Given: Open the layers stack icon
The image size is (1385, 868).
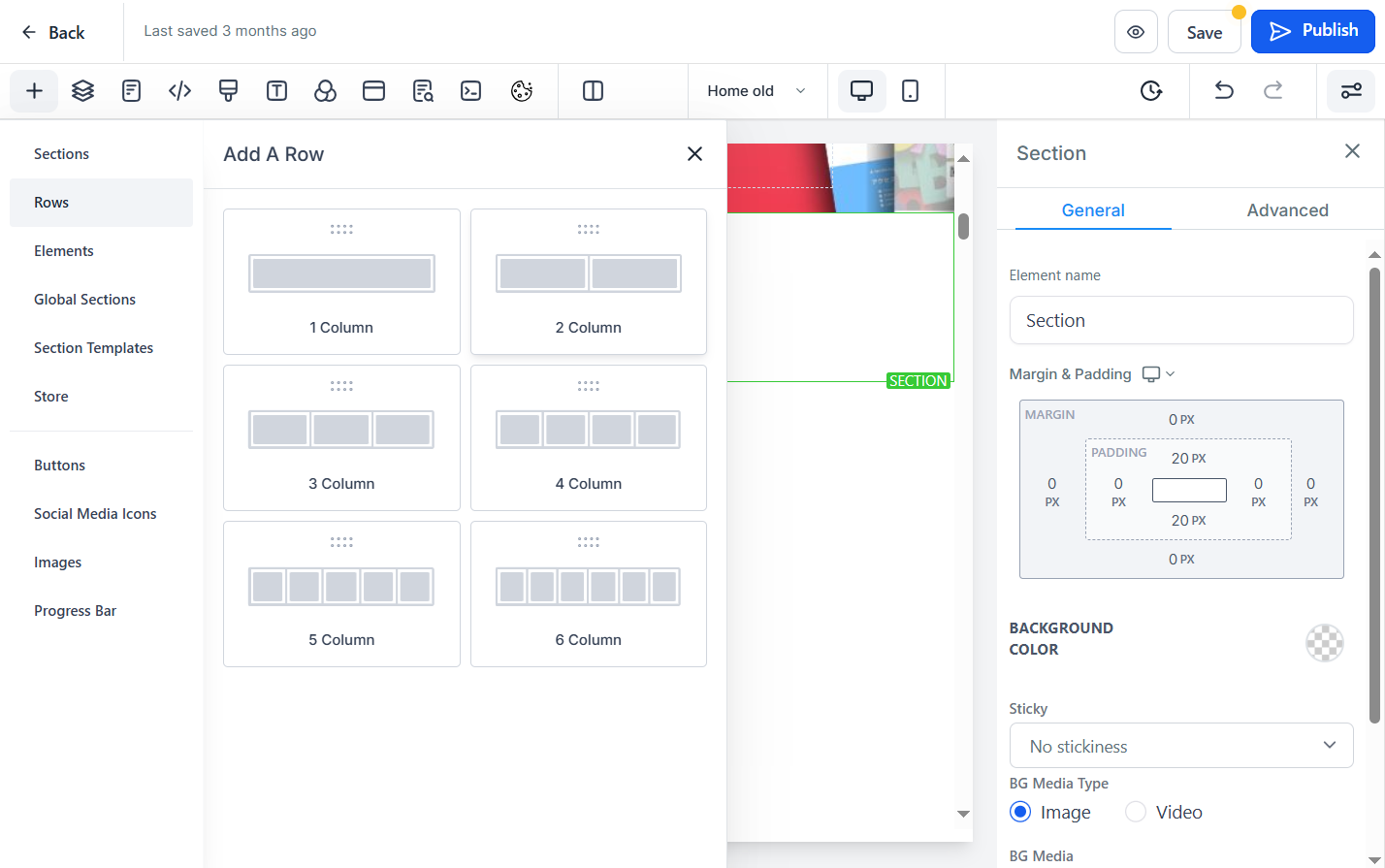Looking at the screenshot, I should click(x=83, y=91).
